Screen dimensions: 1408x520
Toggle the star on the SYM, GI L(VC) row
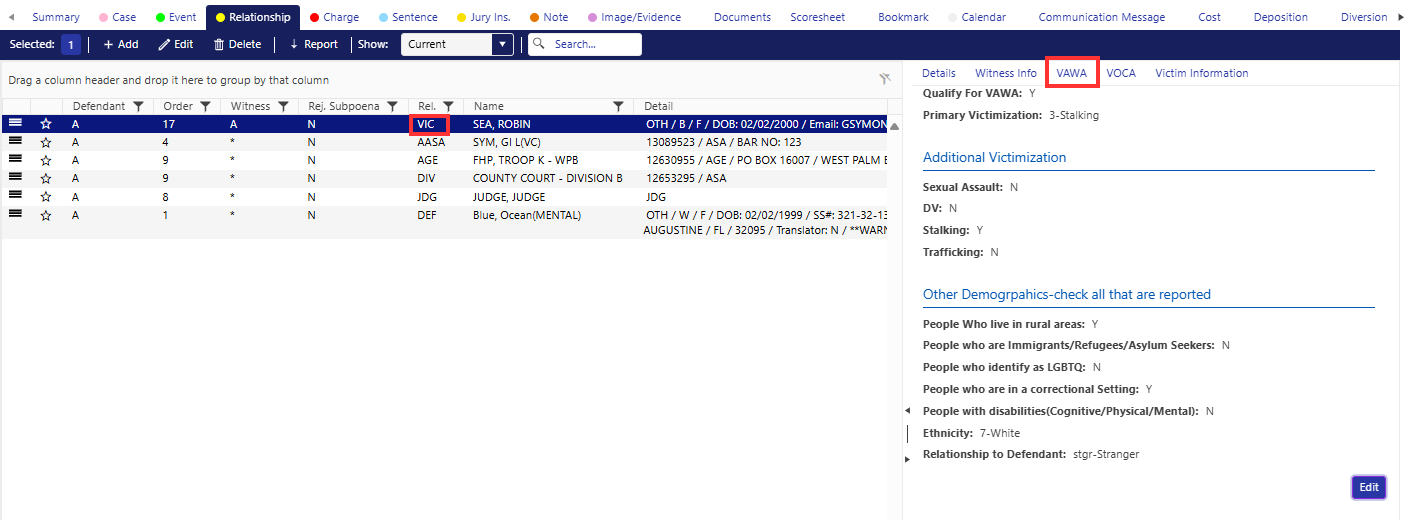pos(46,143)
